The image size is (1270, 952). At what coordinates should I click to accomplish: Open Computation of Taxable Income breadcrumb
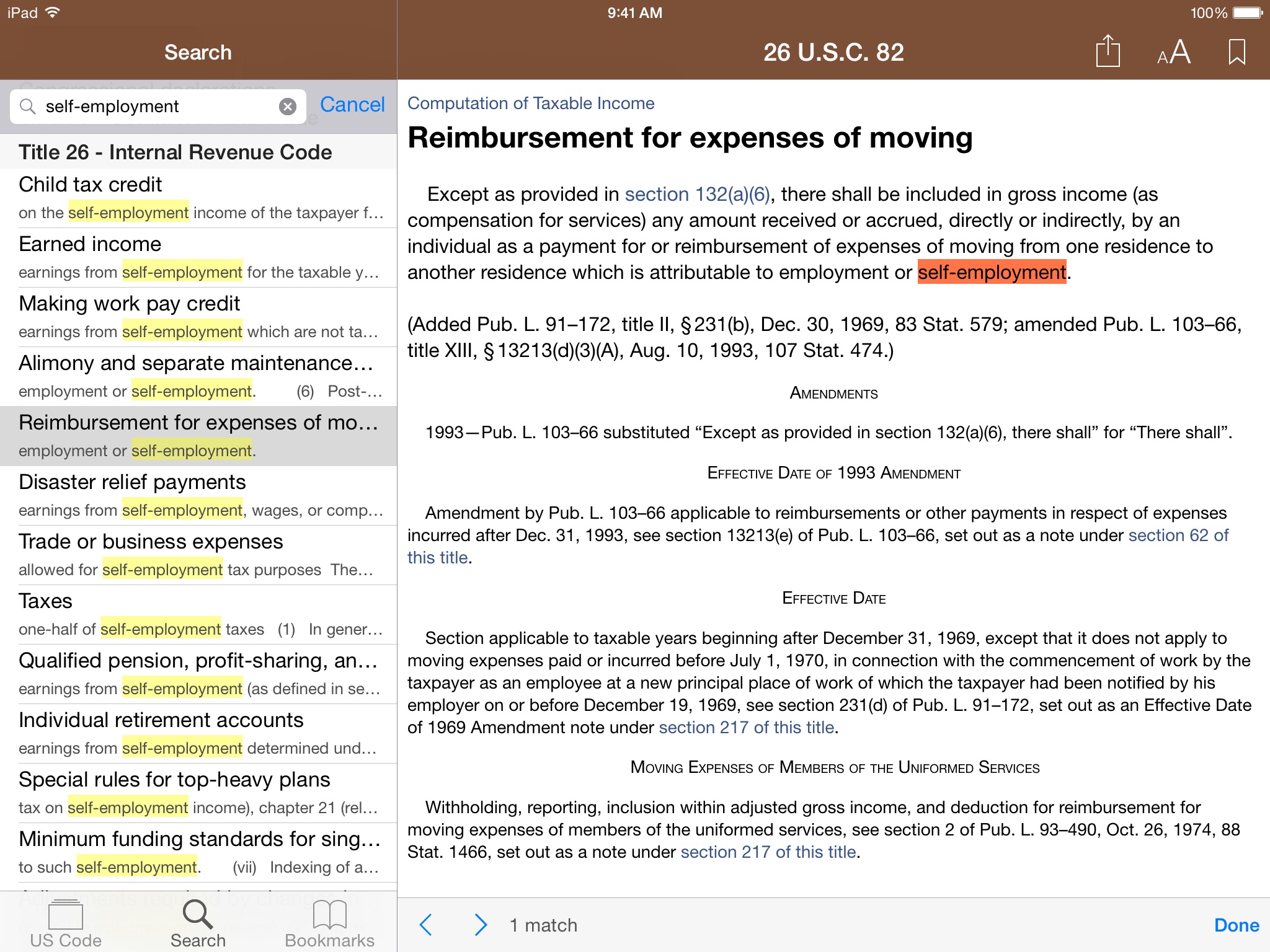(x=531, y=103)
